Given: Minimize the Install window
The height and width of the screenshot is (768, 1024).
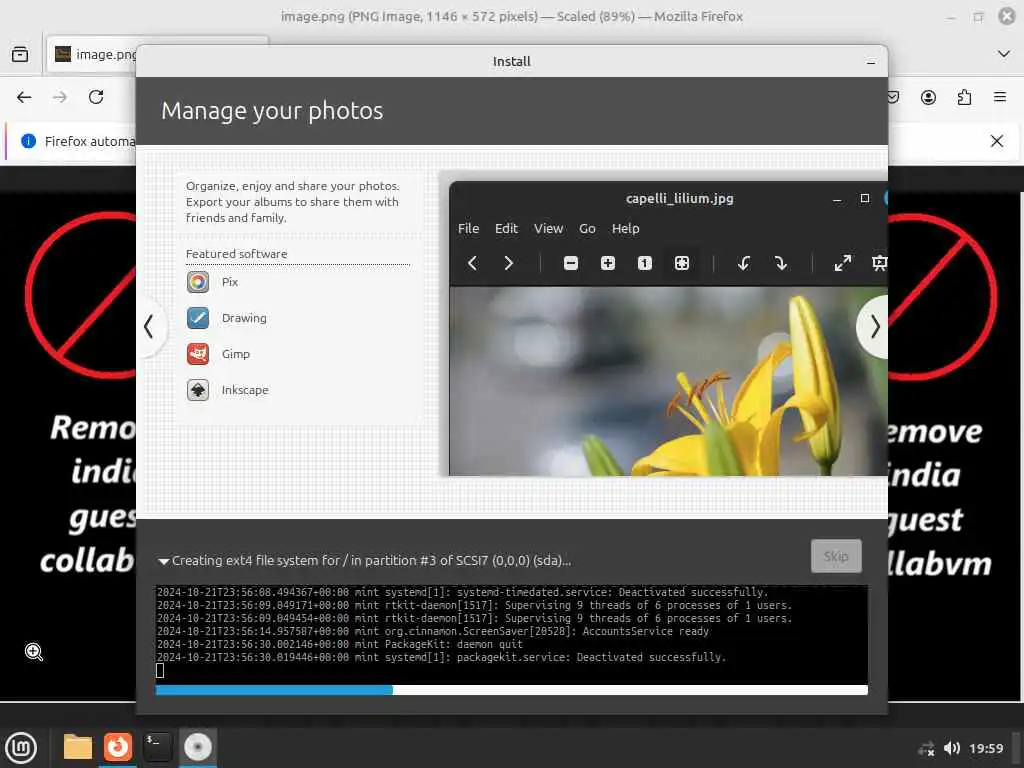Looking at the screenshot, I should [x=871, y=62].
